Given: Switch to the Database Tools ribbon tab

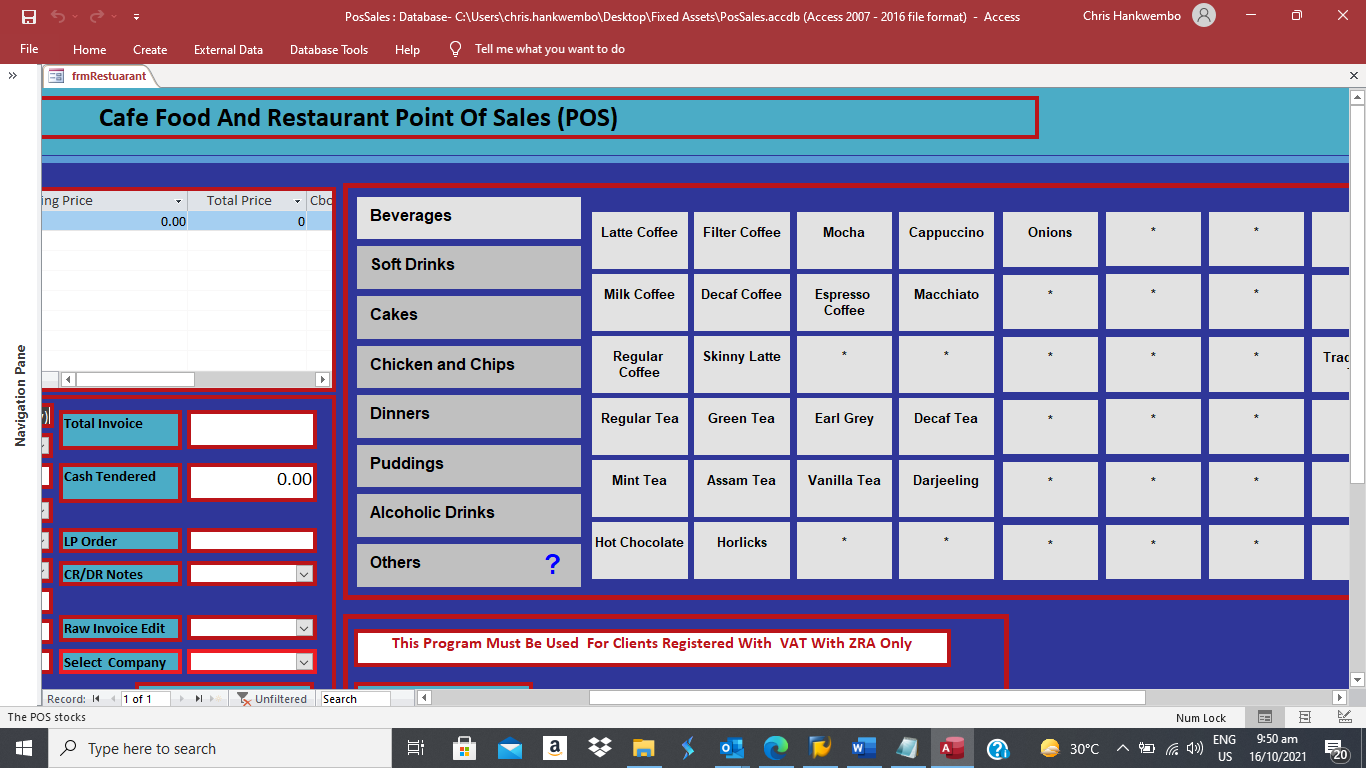Looking at the screenshot, I should pos(329,49).
